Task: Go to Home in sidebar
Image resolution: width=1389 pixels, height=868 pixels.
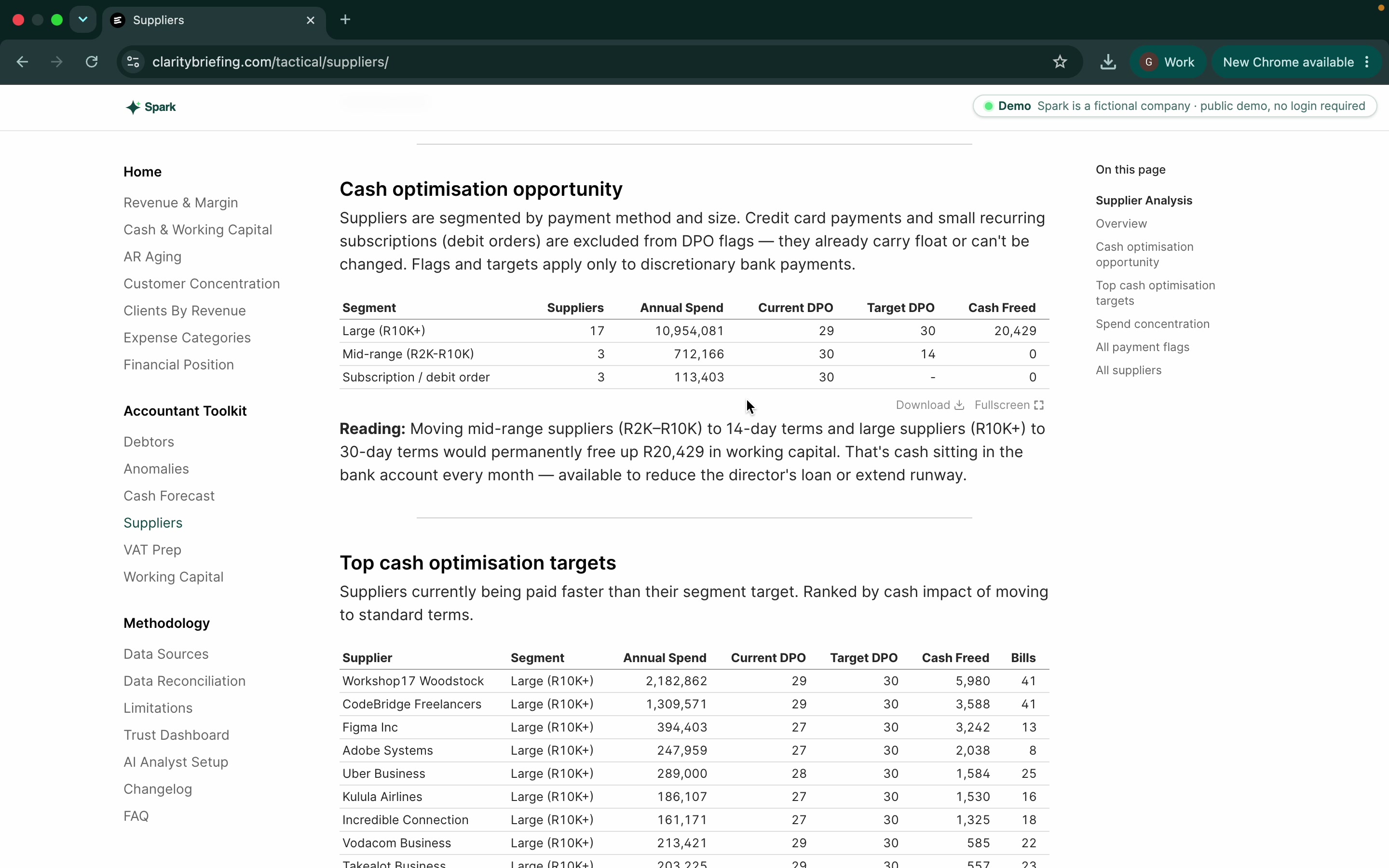Action: [x=142, y=172]
